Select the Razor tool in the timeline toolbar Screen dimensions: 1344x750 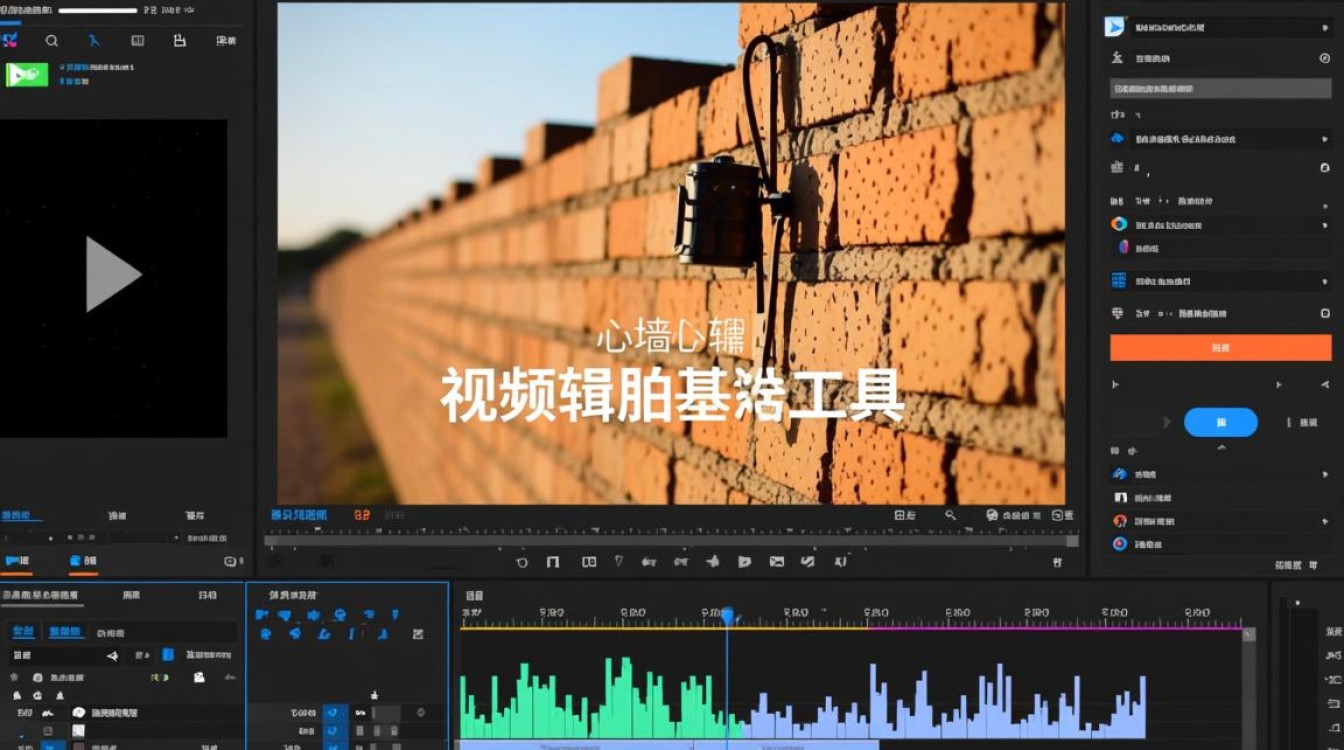619,562
